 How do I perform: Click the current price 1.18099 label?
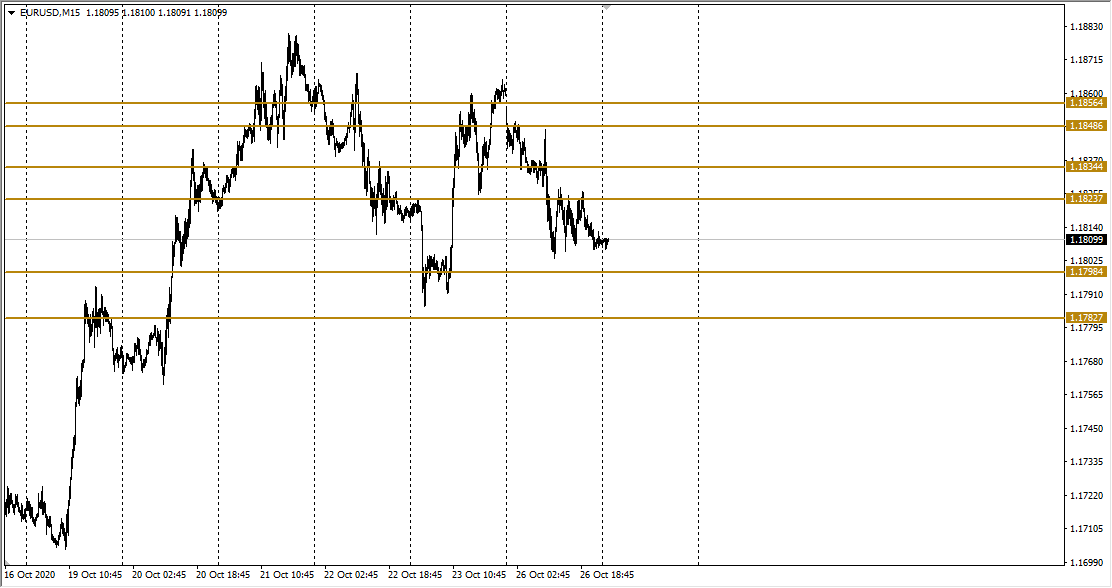pos(1086,240)
